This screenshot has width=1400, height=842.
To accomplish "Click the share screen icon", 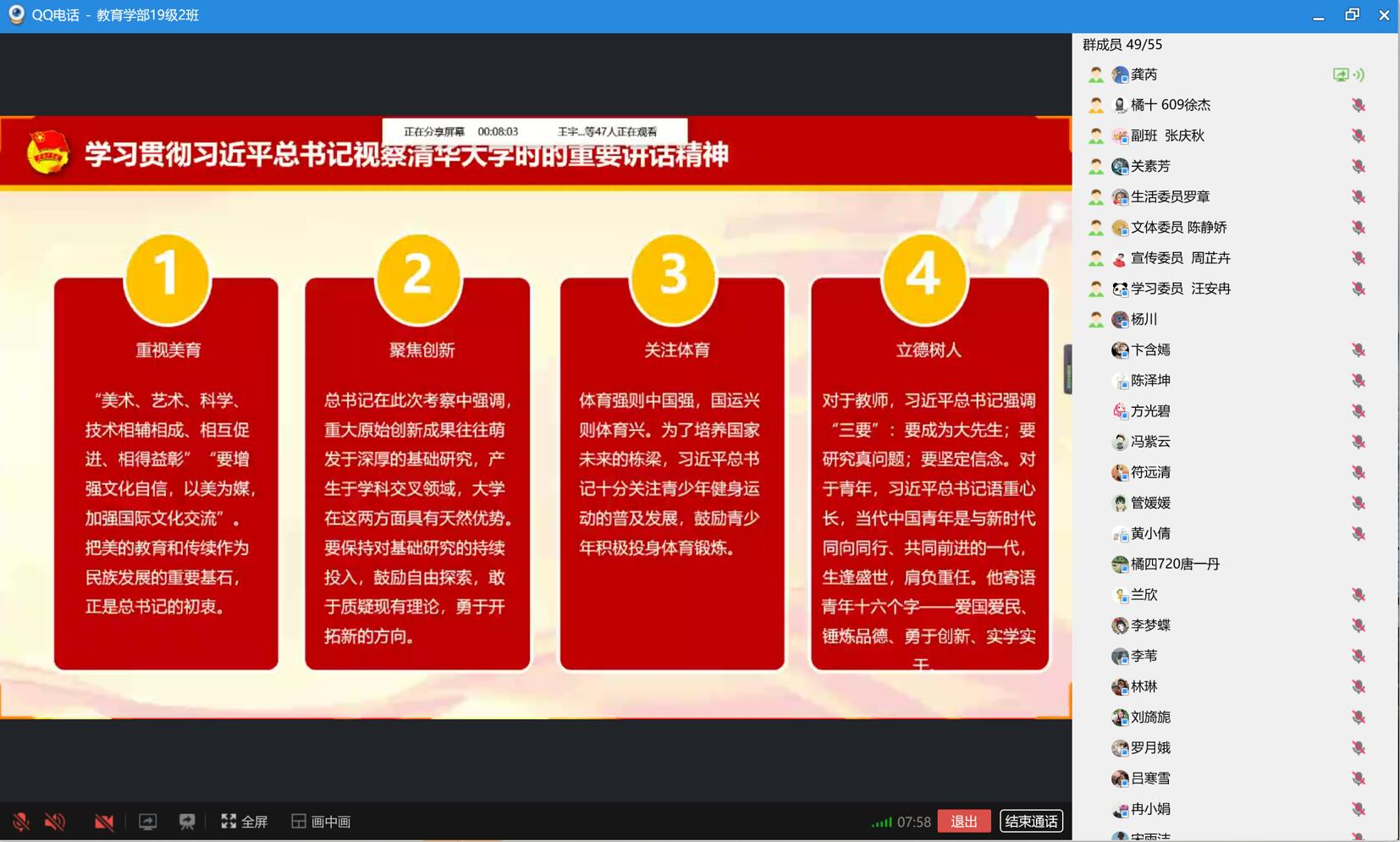I will pyautogui.click(x=147, y=822).
